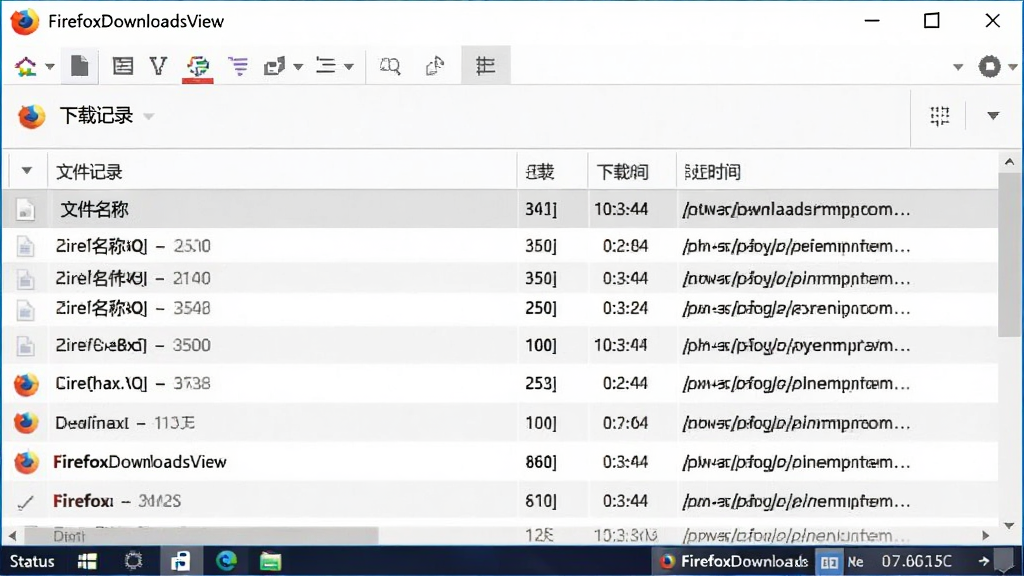This screenshot has height=576, width=1024.
Task: Click the dotted grid view icon
Action: pos(940,116)
